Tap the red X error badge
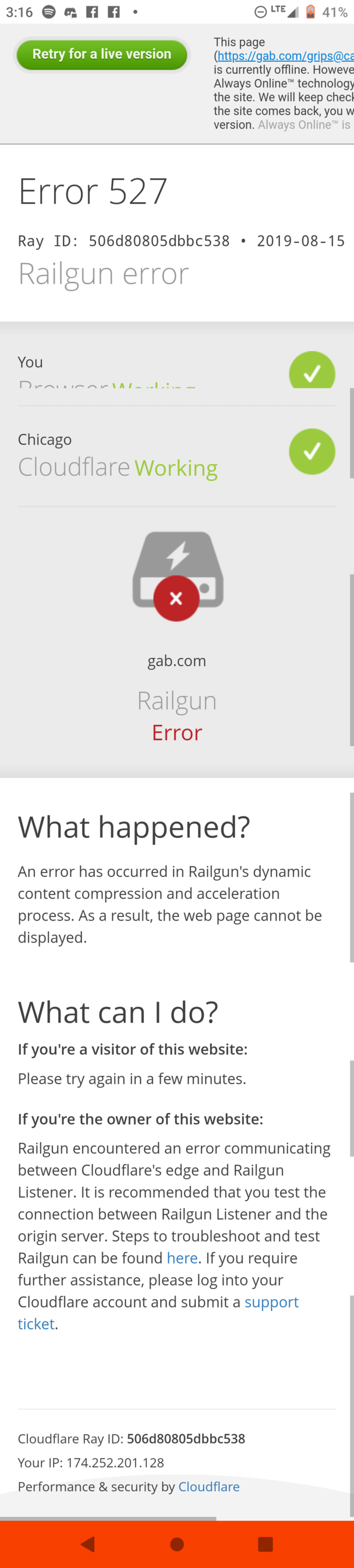This screenshot has width=354, height=1568. (x=176, y=599)
